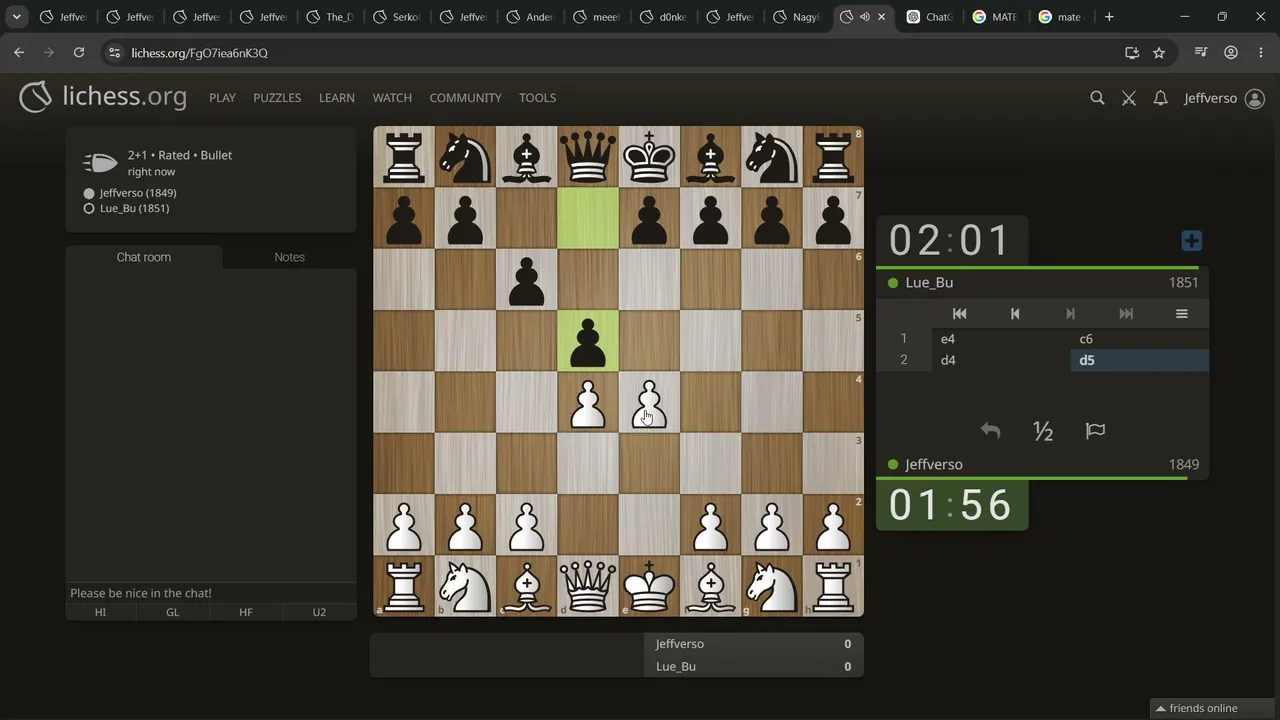The height and width of the screenshot is (720, 1280).
Task: Open the PUZZLES menu
Action: (277, 98)
